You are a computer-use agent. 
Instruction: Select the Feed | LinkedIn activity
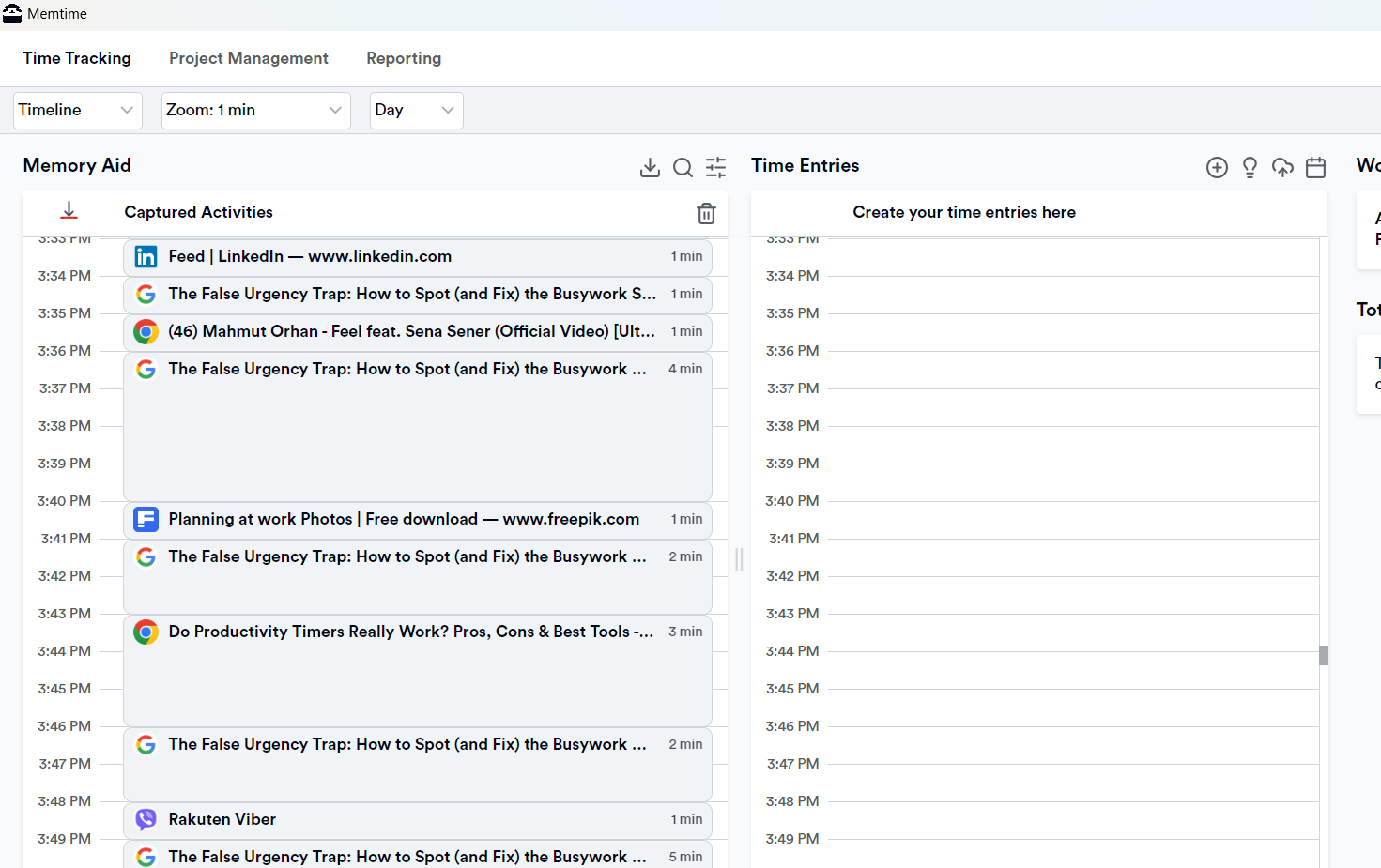418,257
